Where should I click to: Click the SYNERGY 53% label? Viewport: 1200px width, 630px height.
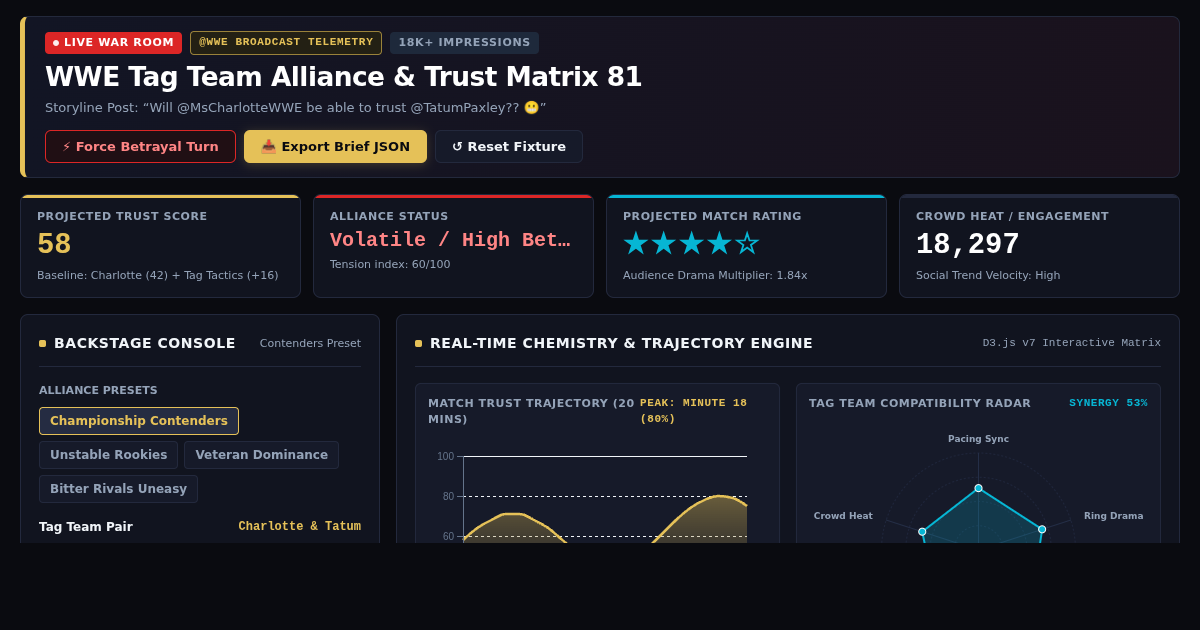[x=1108, y=403]
